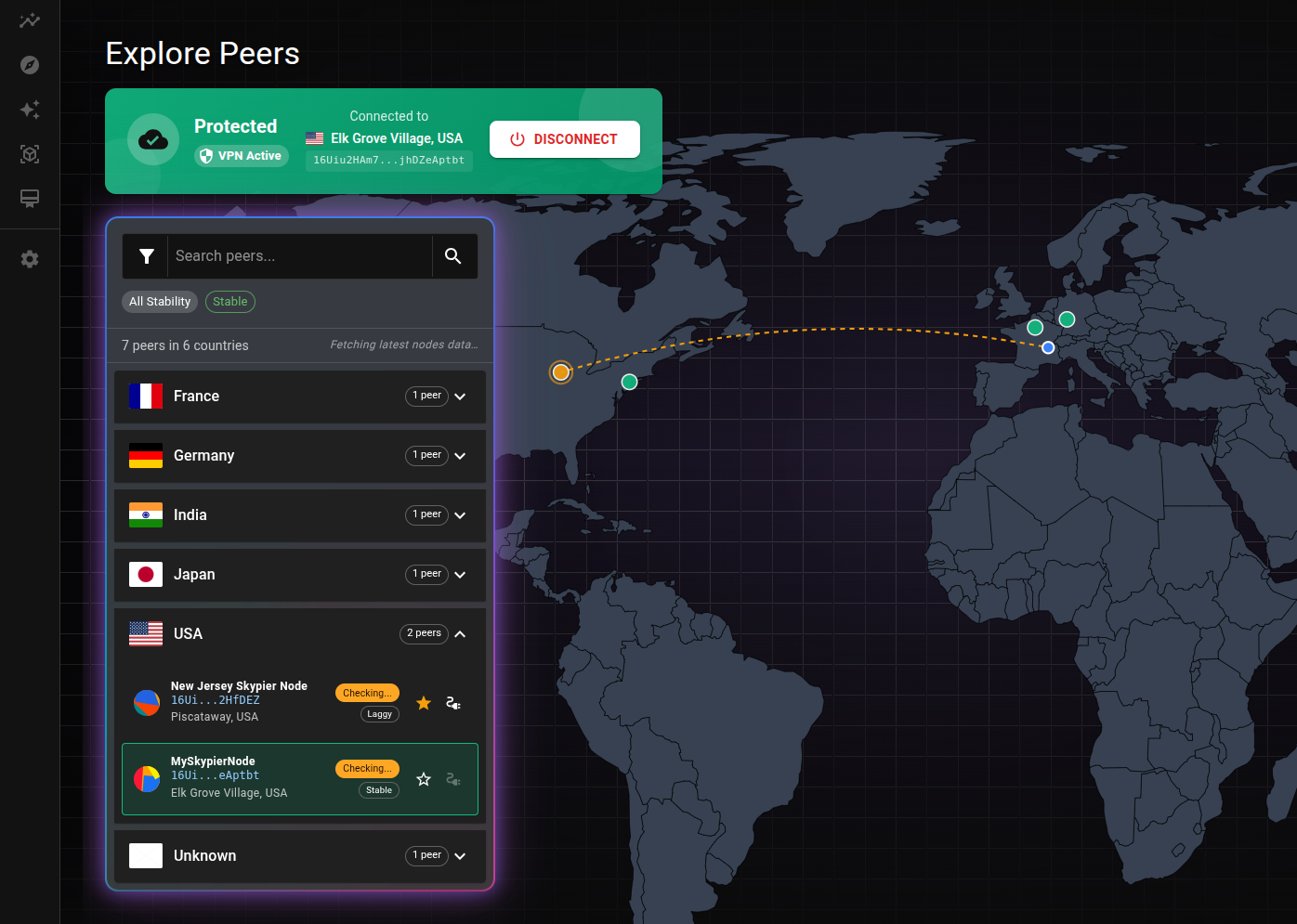
Task: Open the server/desktop sidebar icon
Action: (30, 199)
